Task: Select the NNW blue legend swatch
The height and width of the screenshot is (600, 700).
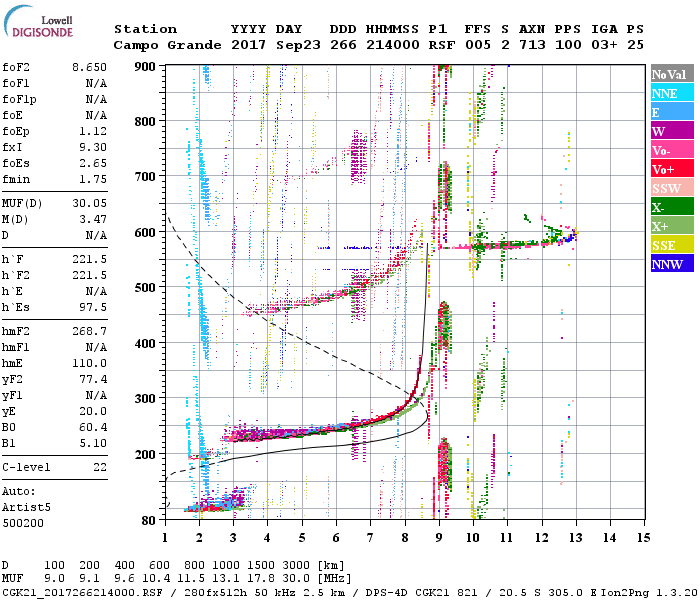Action: coord(672,264)
